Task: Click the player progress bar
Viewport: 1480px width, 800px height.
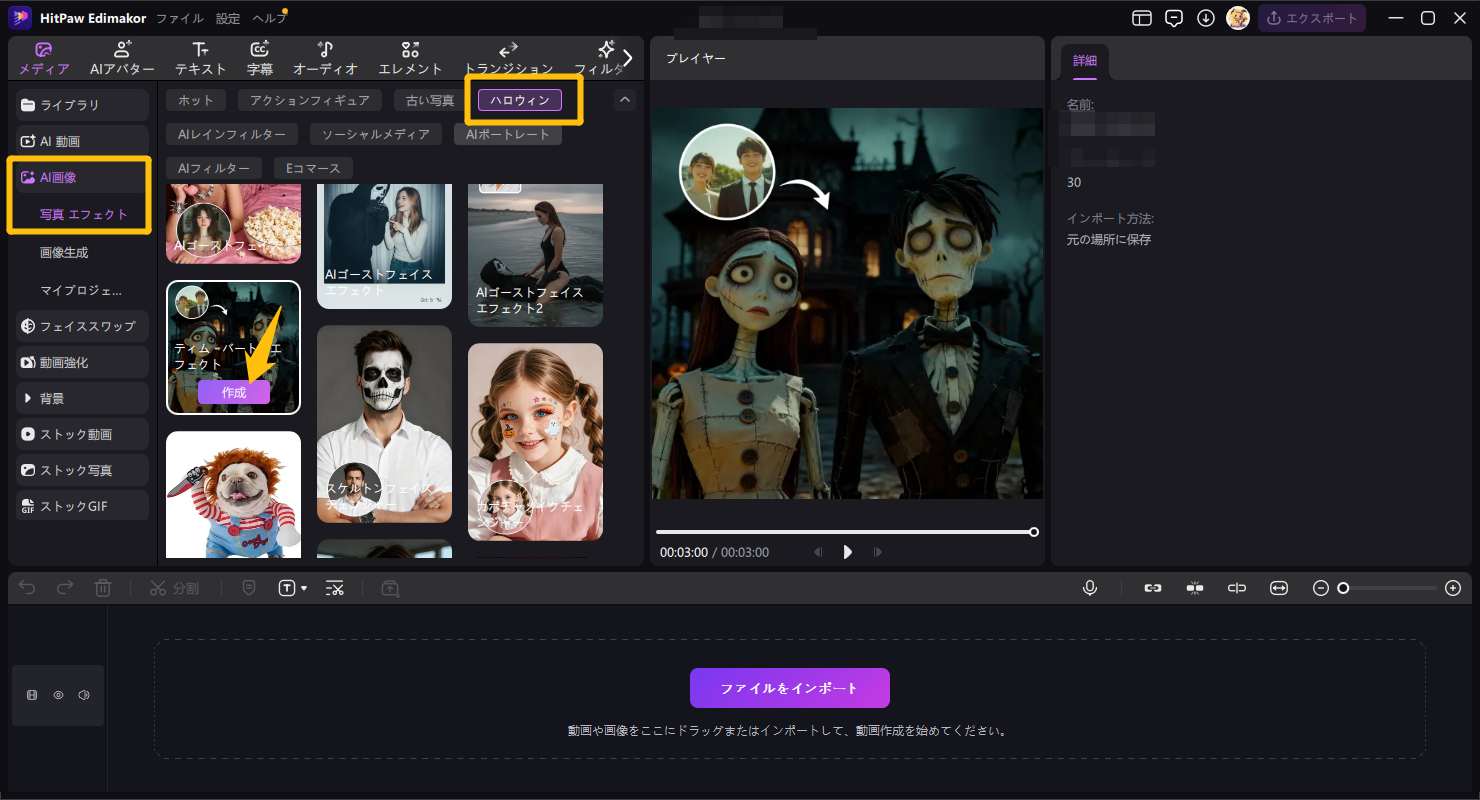Action: pos(845,532)
